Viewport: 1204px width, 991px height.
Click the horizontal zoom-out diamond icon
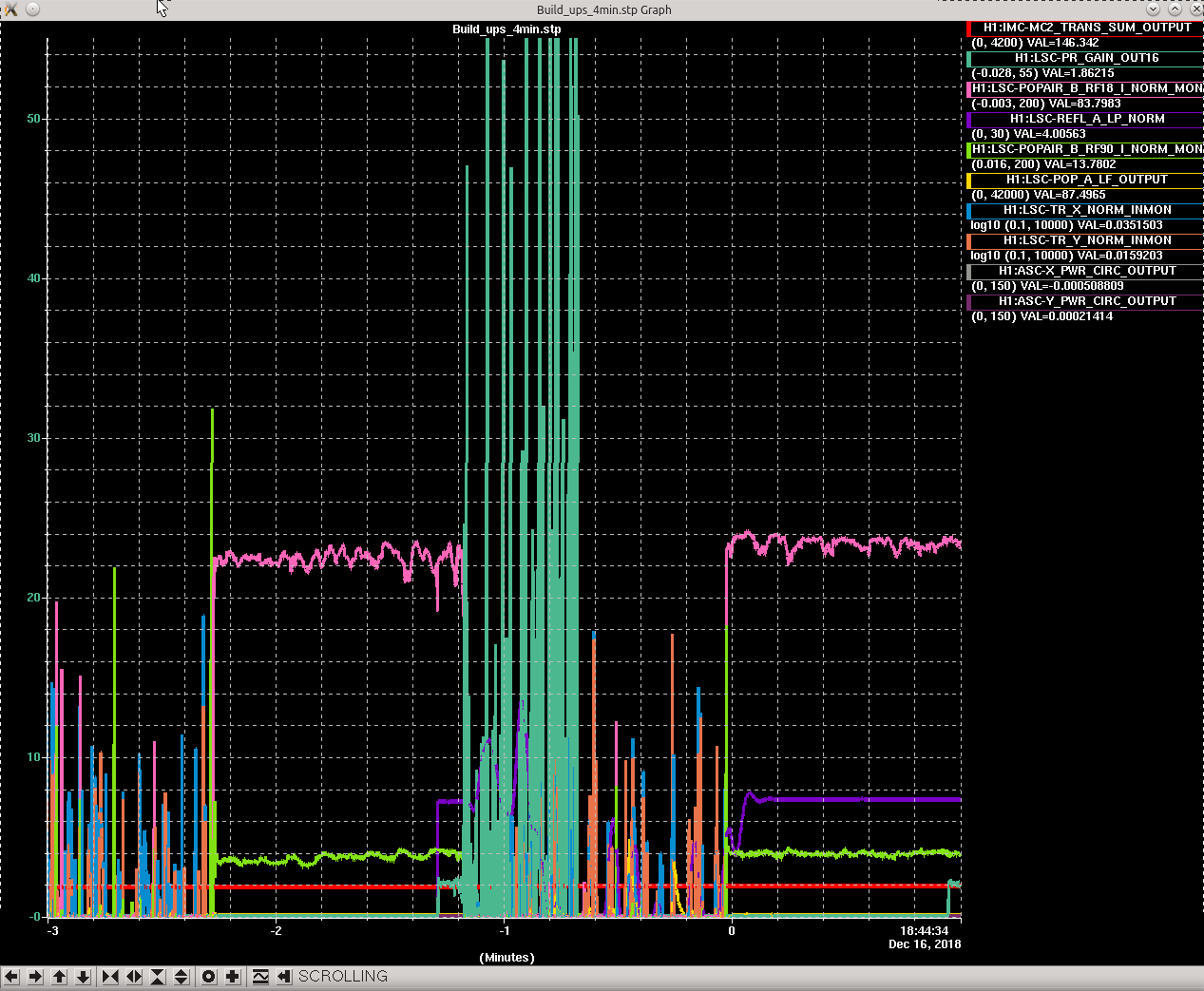tap(134, 977)
